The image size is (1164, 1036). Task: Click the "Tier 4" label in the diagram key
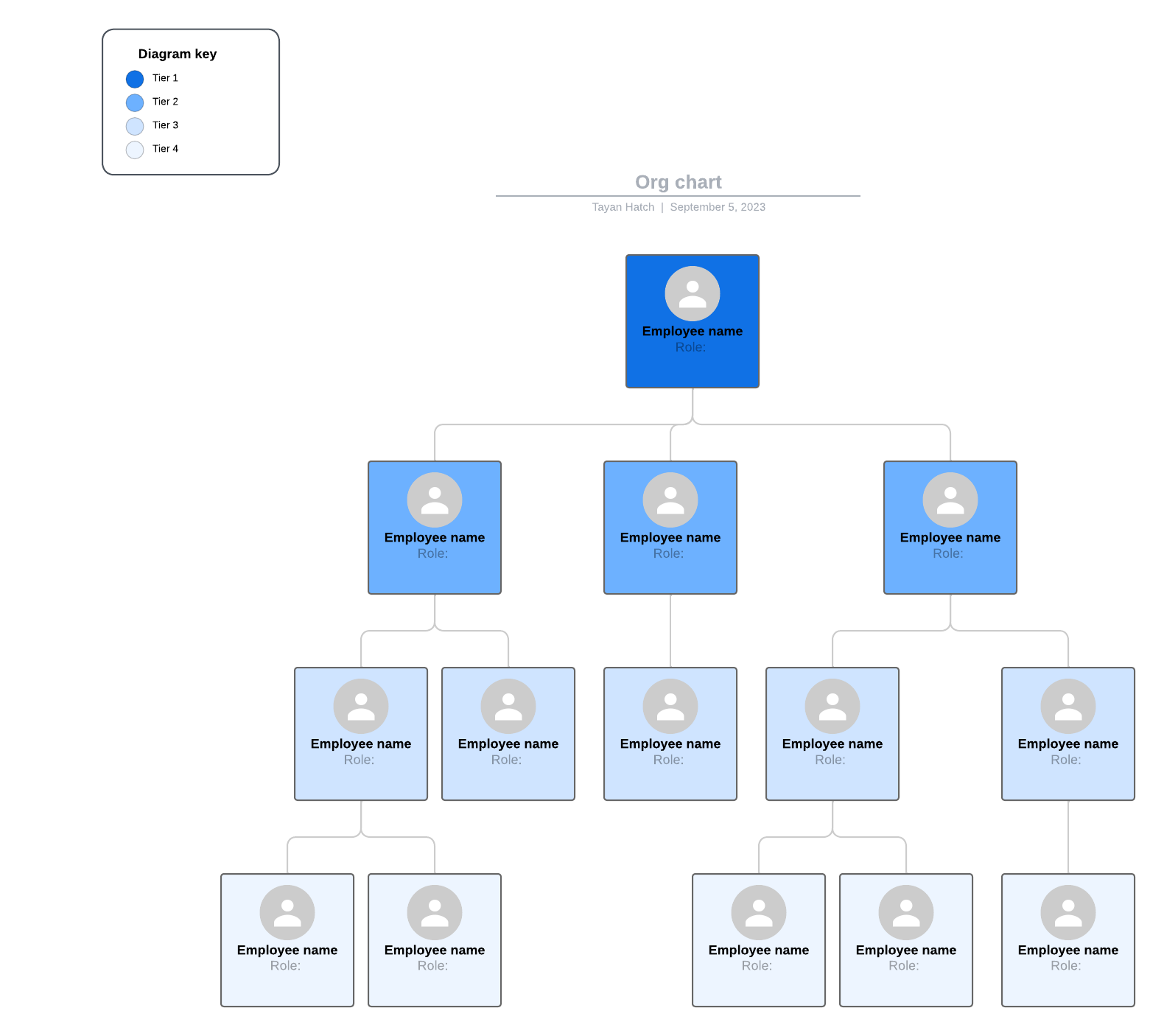165,149
